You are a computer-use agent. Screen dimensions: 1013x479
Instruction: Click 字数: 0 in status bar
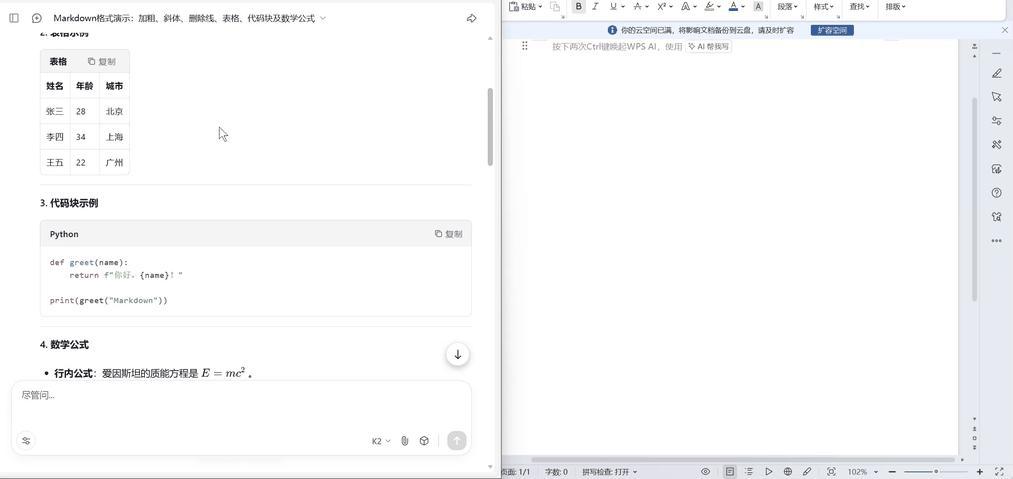[x=556, y=472]
